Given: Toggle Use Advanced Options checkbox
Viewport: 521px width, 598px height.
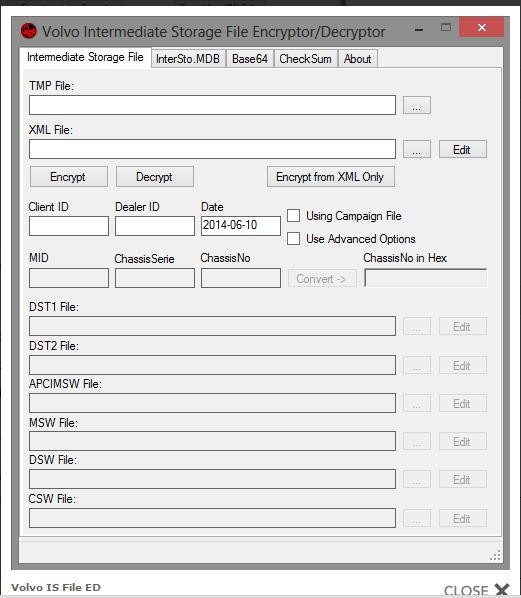Looking at the screenshot, I should pyautogui.click(x=293, y=239).
